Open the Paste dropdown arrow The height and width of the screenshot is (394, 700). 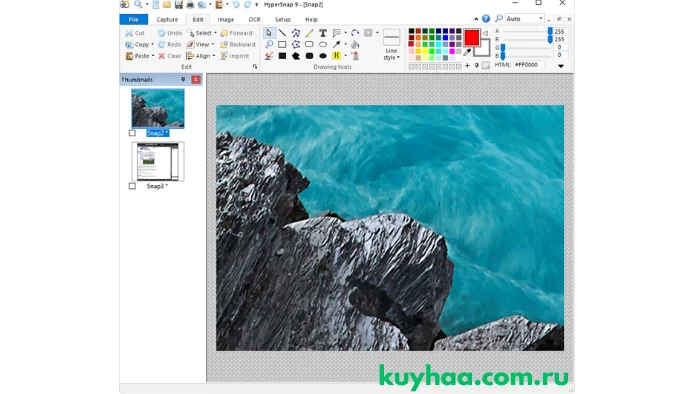[x=153, y=56]
